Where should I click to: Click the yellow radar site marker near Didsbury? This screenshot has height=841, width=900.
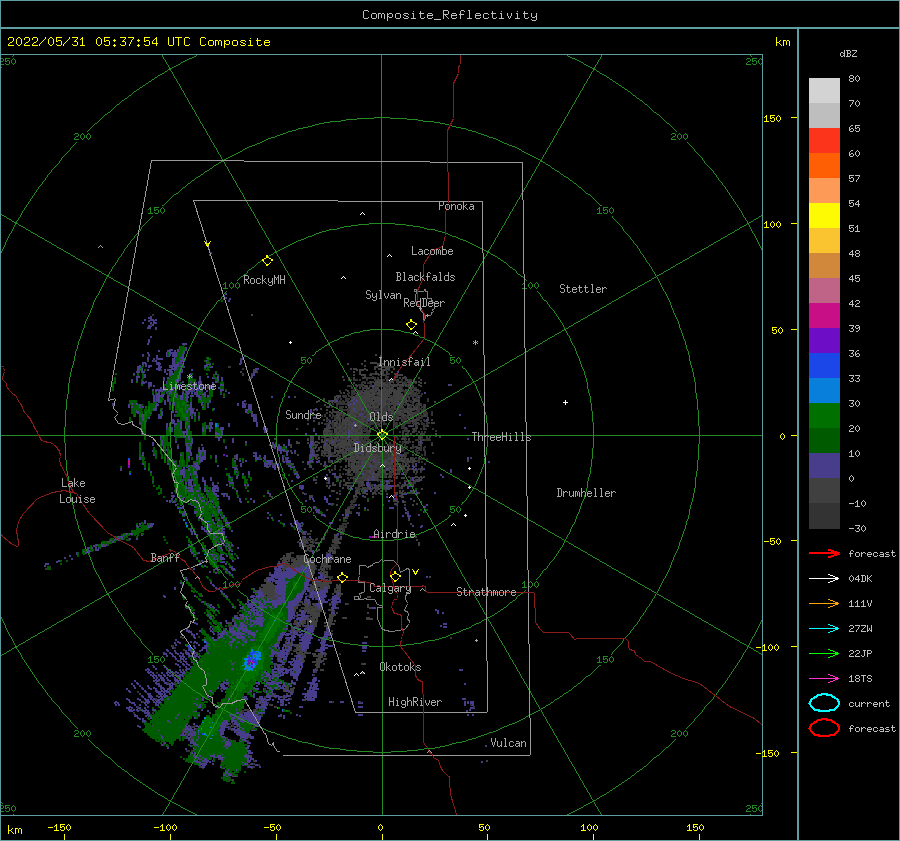click(382, 435)
